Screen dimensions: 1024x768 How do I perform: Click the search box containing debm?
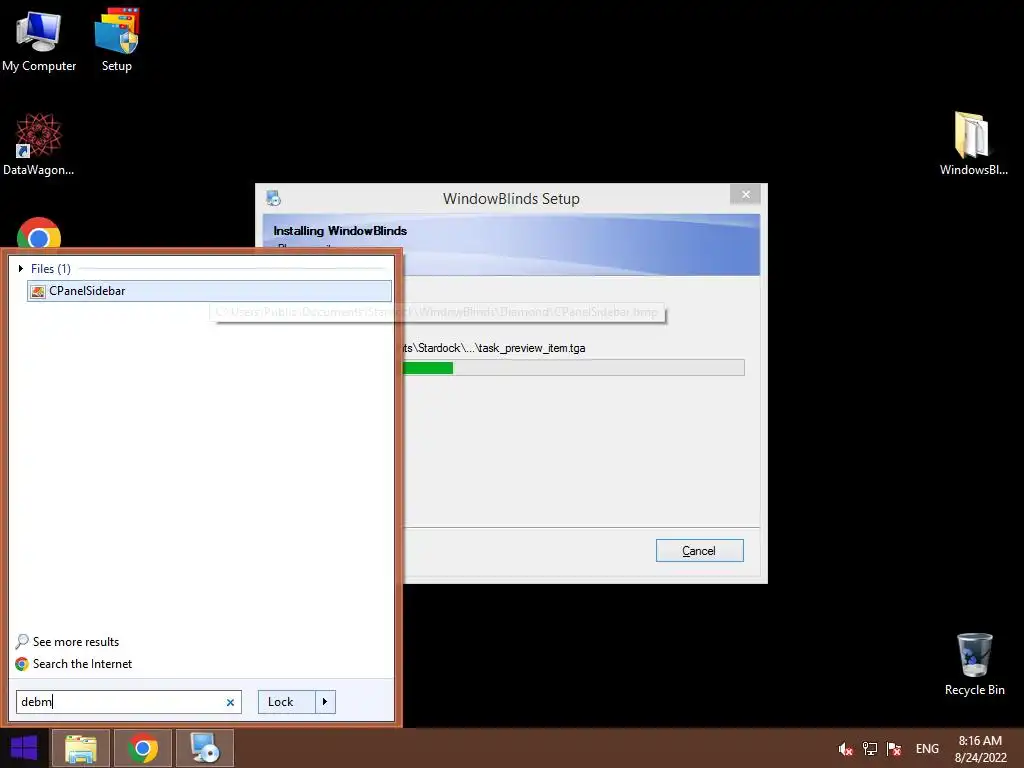[129, 702]
